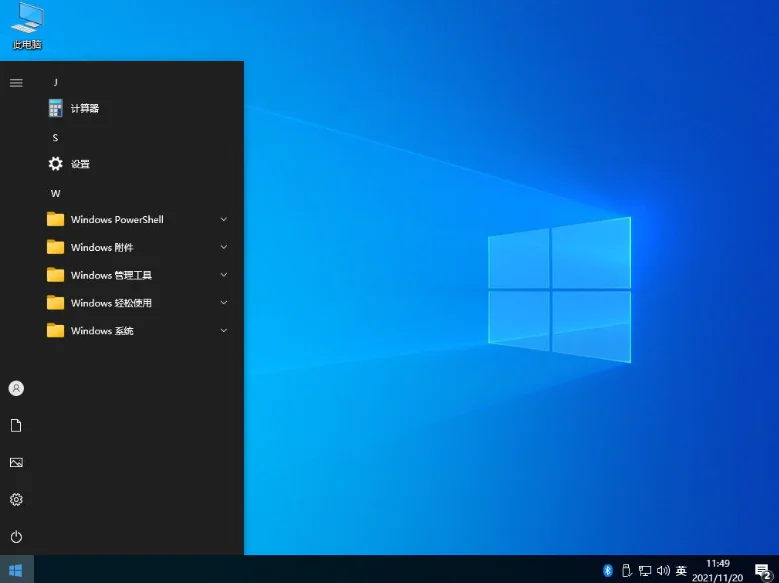Open Pictures icon in Start sidebar
The image size is (779, 583).
(16, 463)
